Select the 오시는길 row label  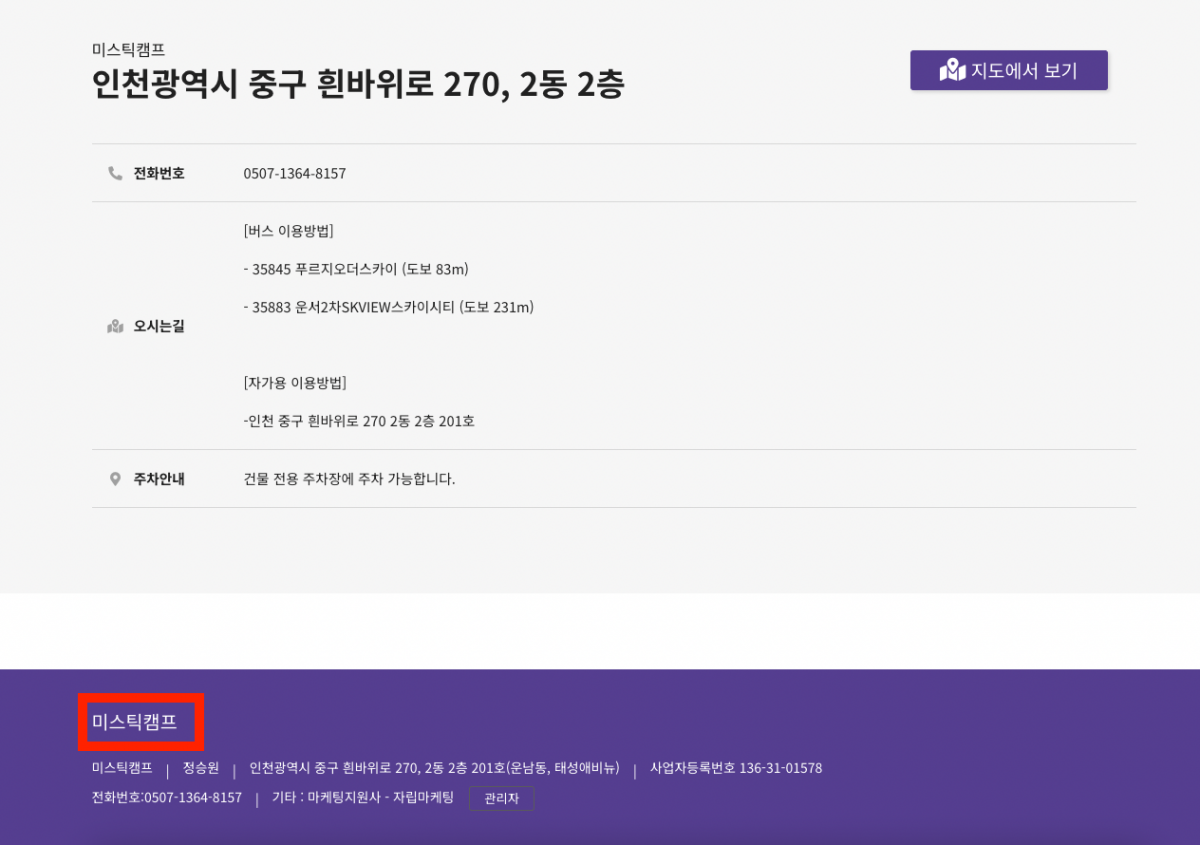[x=159, y=326]
